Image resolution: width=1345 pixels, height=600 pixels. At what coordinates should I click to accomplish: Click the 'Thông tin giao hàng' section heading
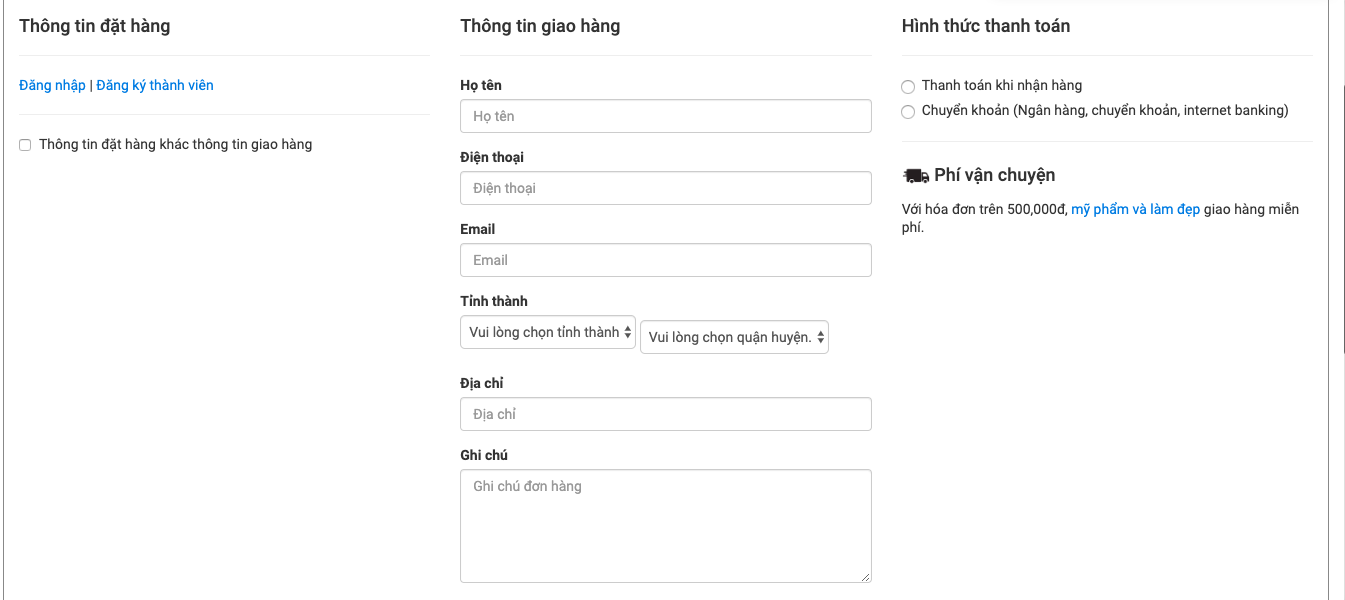(540, 26)
